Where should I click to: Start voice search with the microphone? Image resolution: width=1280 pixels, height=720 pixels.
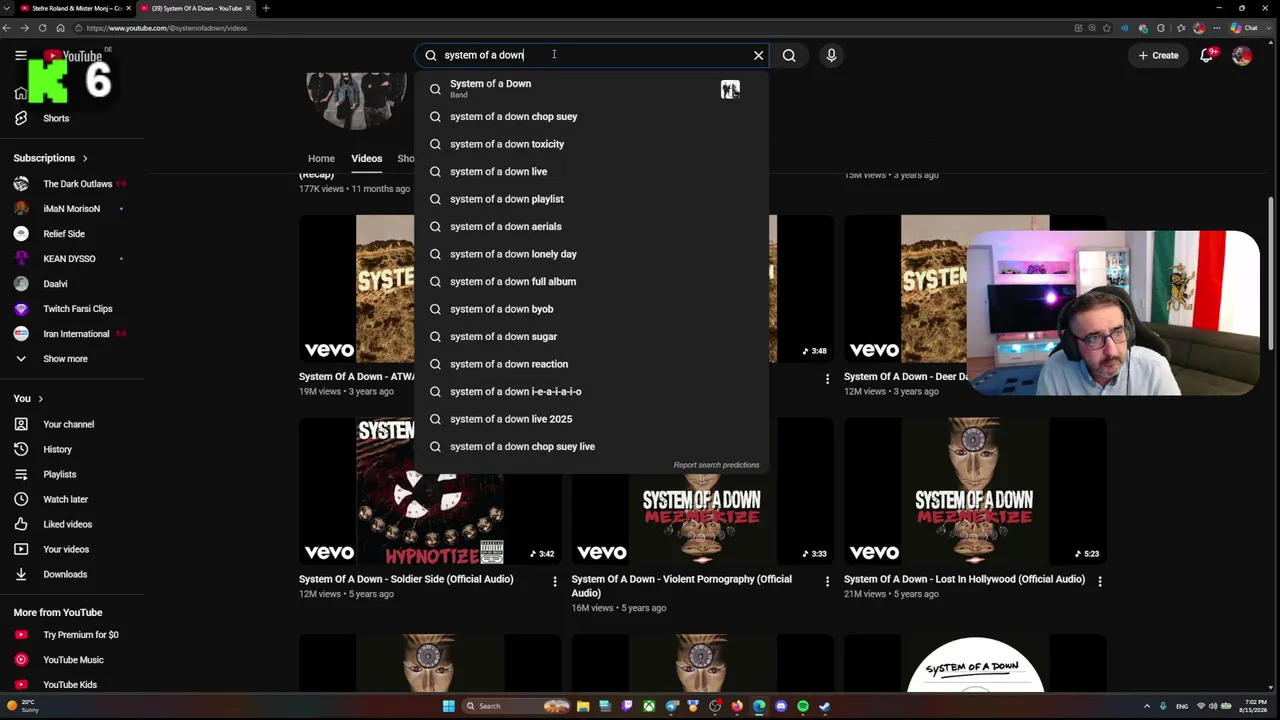pyautogui.click(x=831, y=55)
